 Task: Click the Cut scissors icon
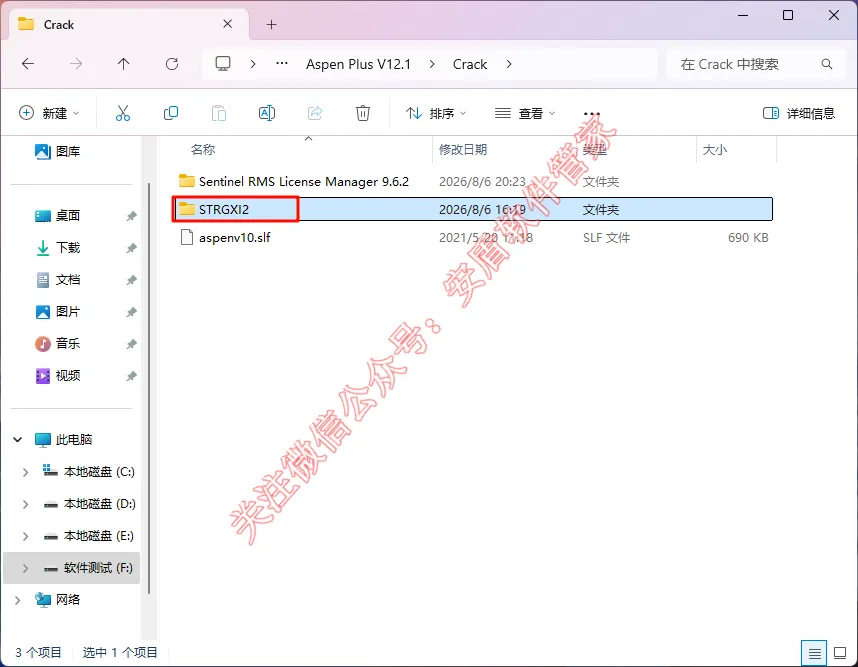click(x=123, y=113)
